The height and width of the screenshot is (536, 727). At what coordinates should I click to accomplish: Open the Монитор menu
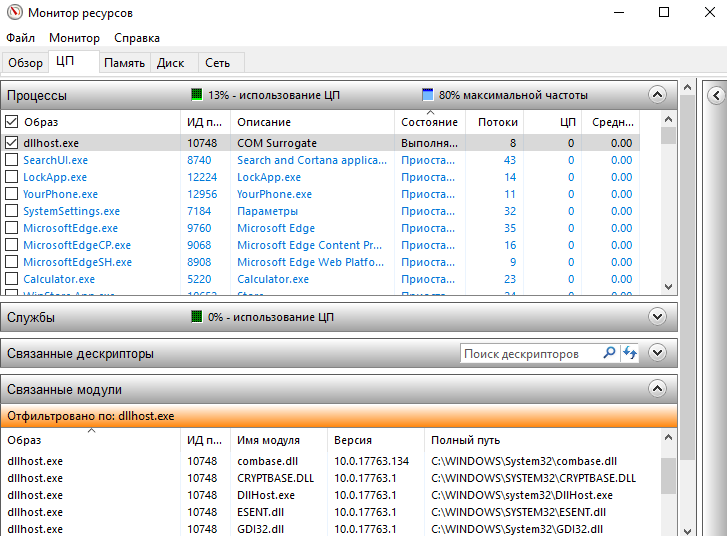74,38
